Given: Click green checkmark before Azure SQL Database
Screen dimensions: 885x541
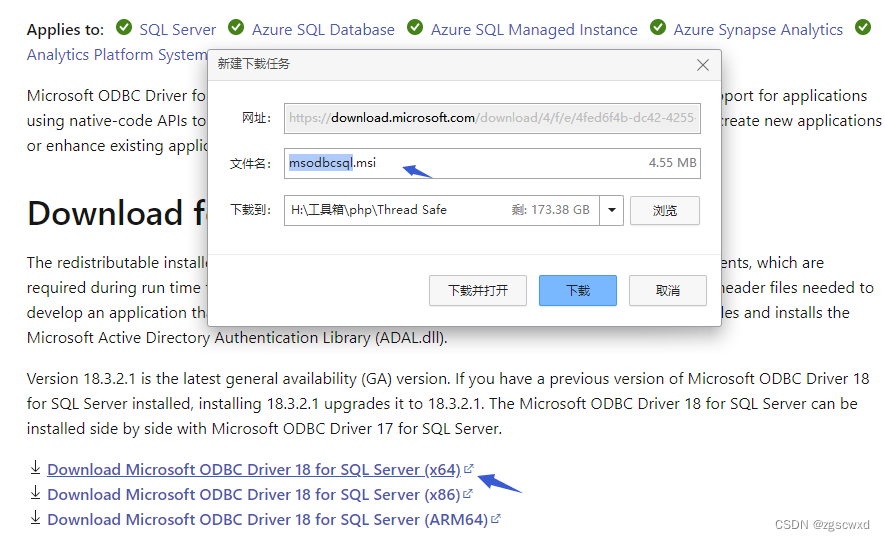Looking at the screenshot, I should coord(236,27).
